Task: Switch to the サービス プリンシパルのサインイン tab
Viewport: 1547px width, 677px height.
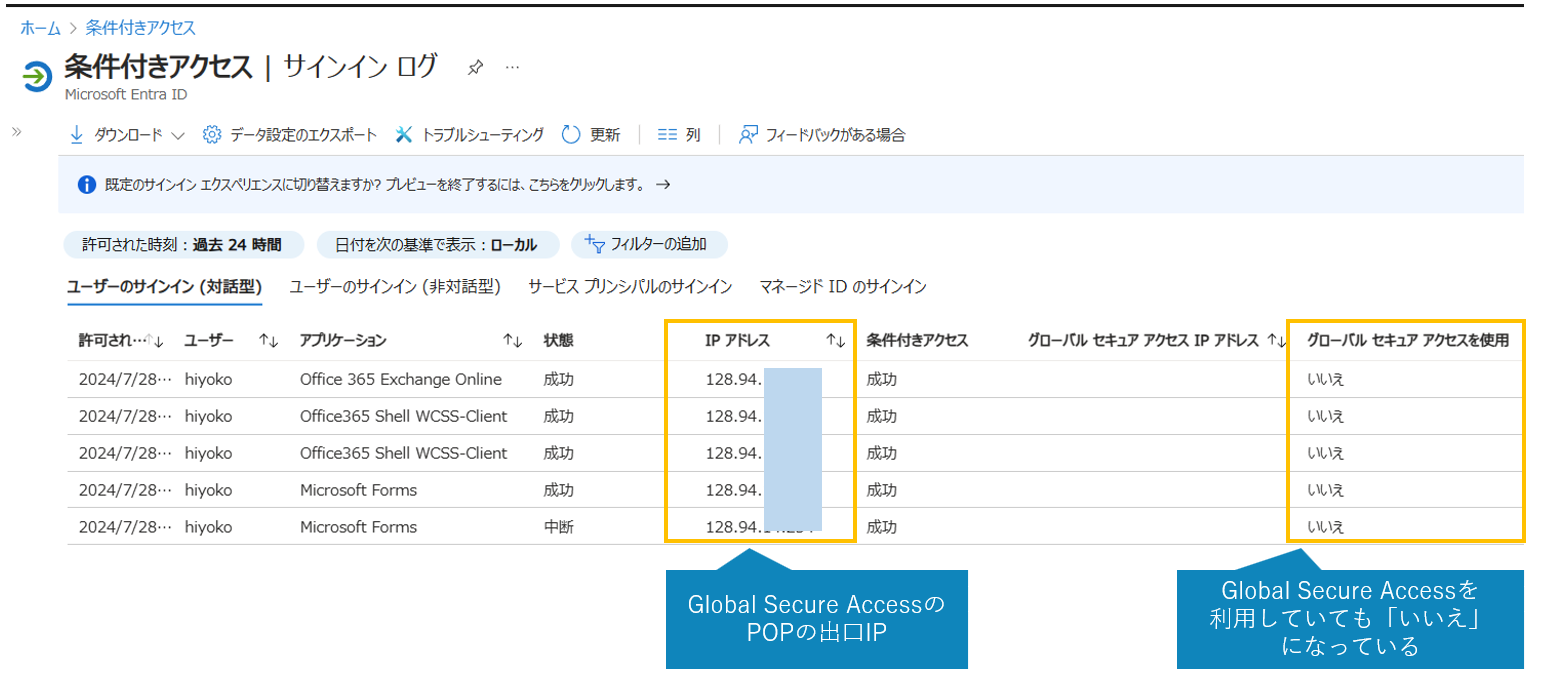Action: point(630,287)
